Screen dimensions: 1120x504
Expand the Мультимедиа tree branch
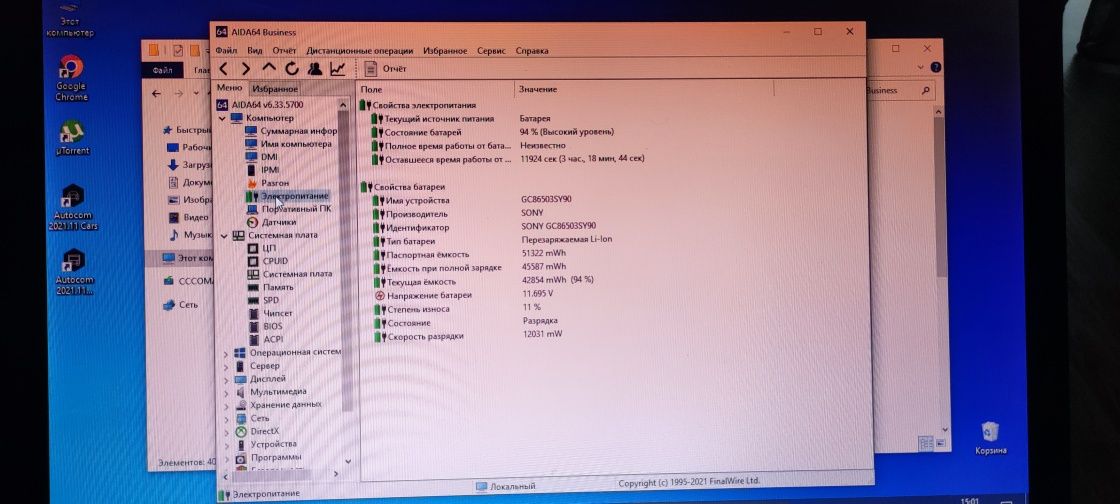(226, 392)
